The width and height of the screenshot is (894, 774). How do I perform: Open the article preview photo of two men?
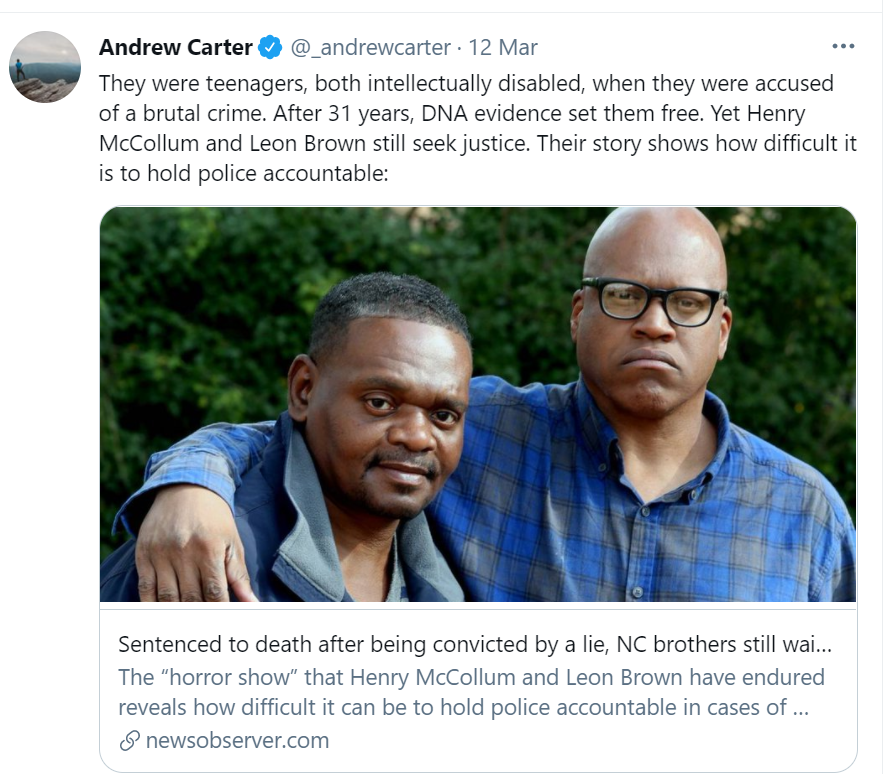(478, 404)
